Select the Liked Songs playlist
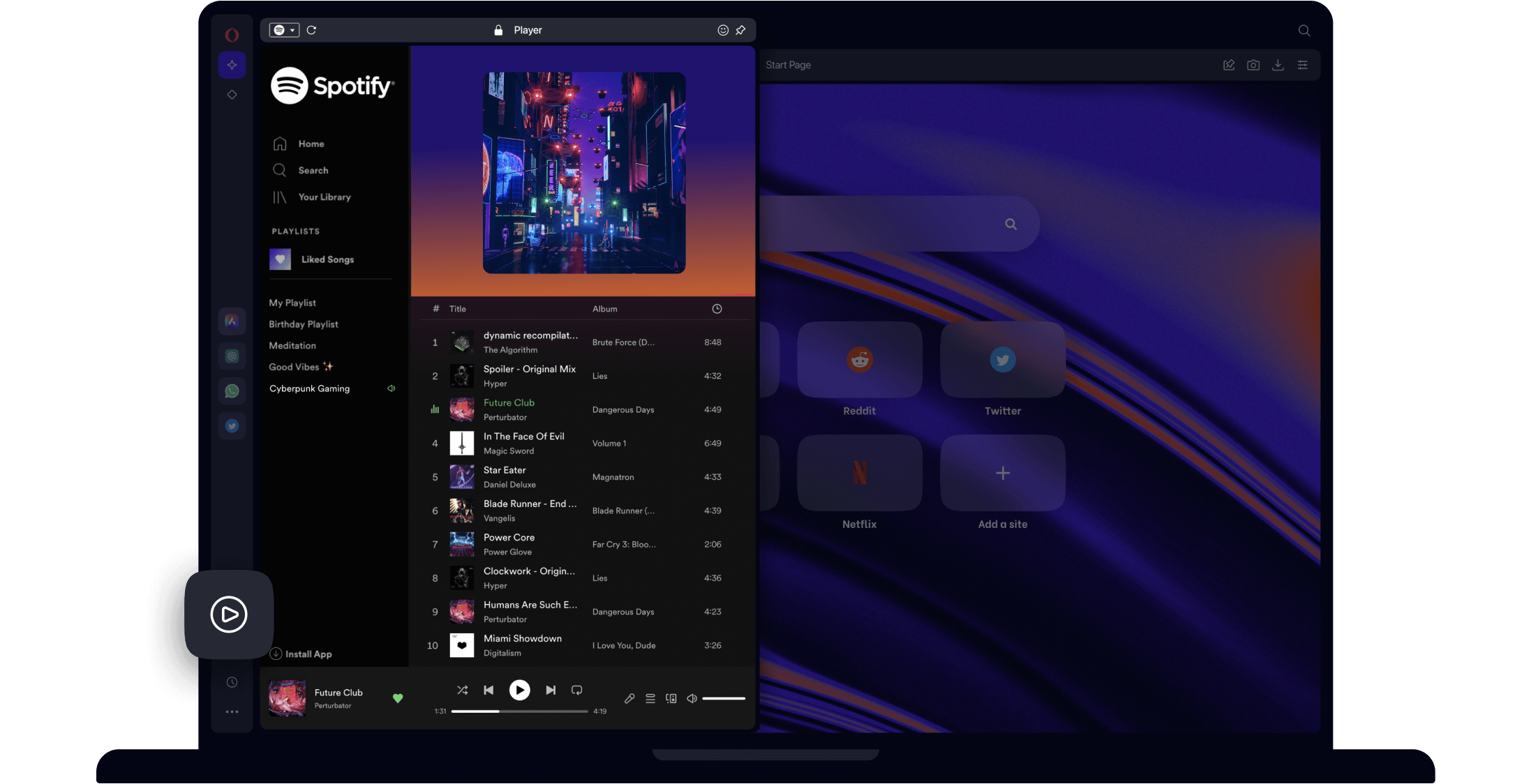 coord(327,259)
